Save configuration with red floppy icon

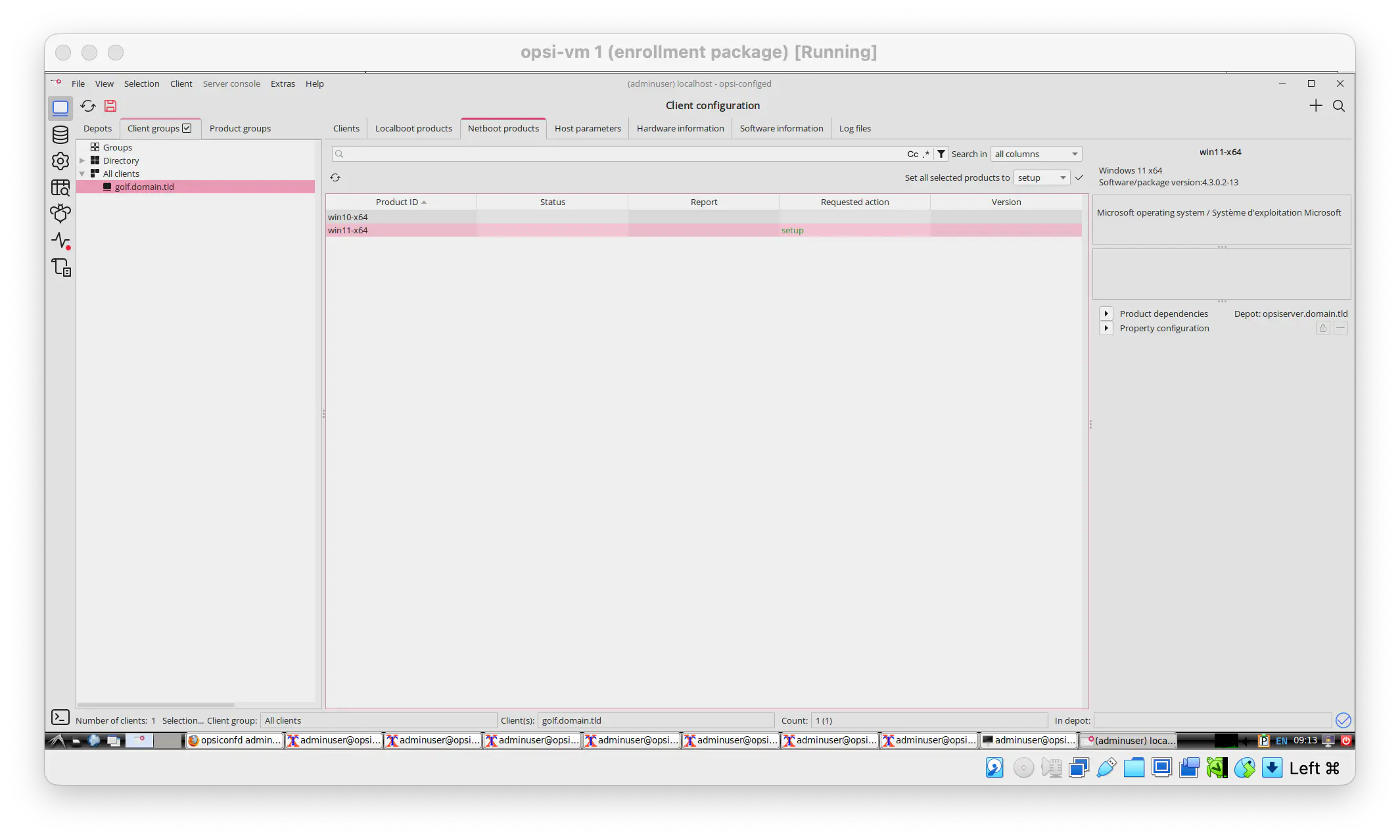(110, 106)
